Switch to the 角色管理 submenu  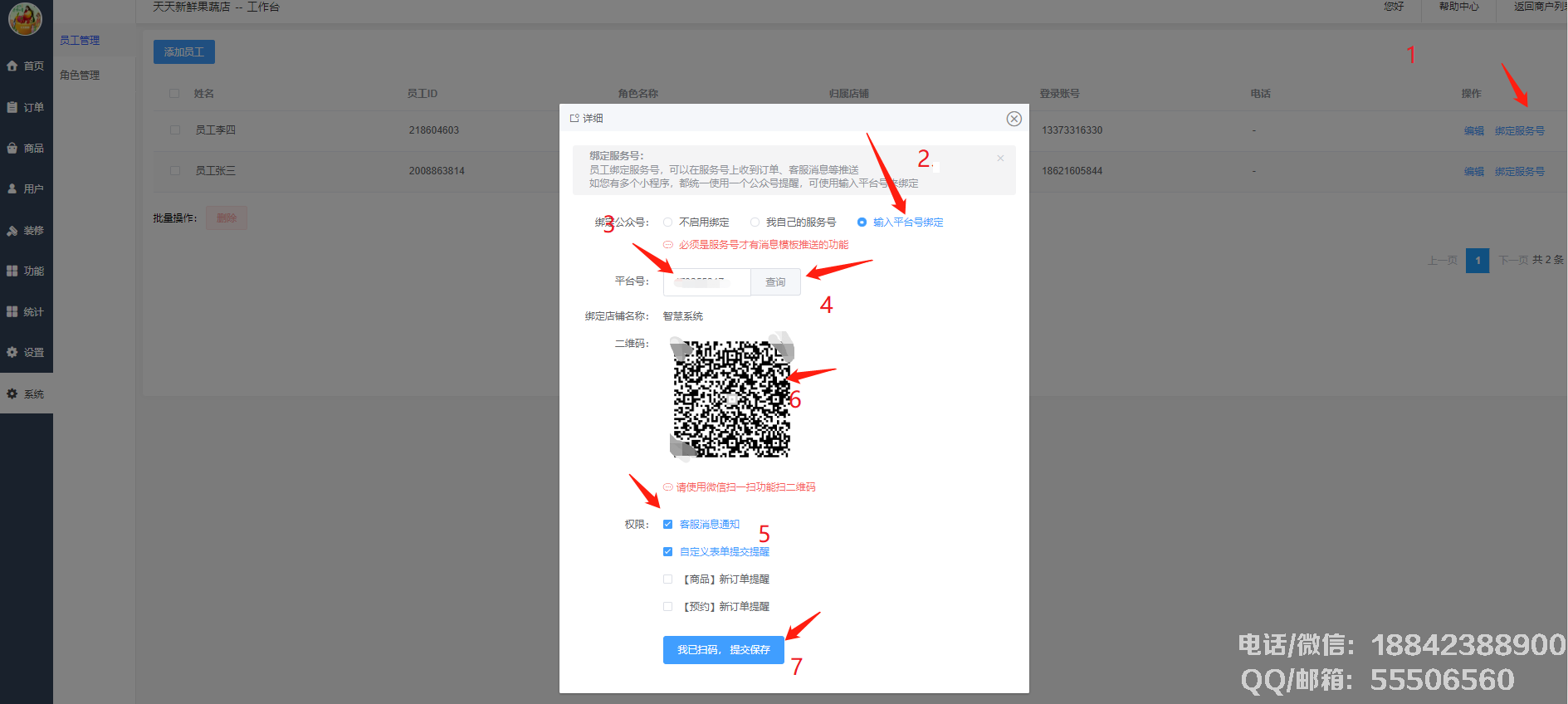(x=80, y=75)
